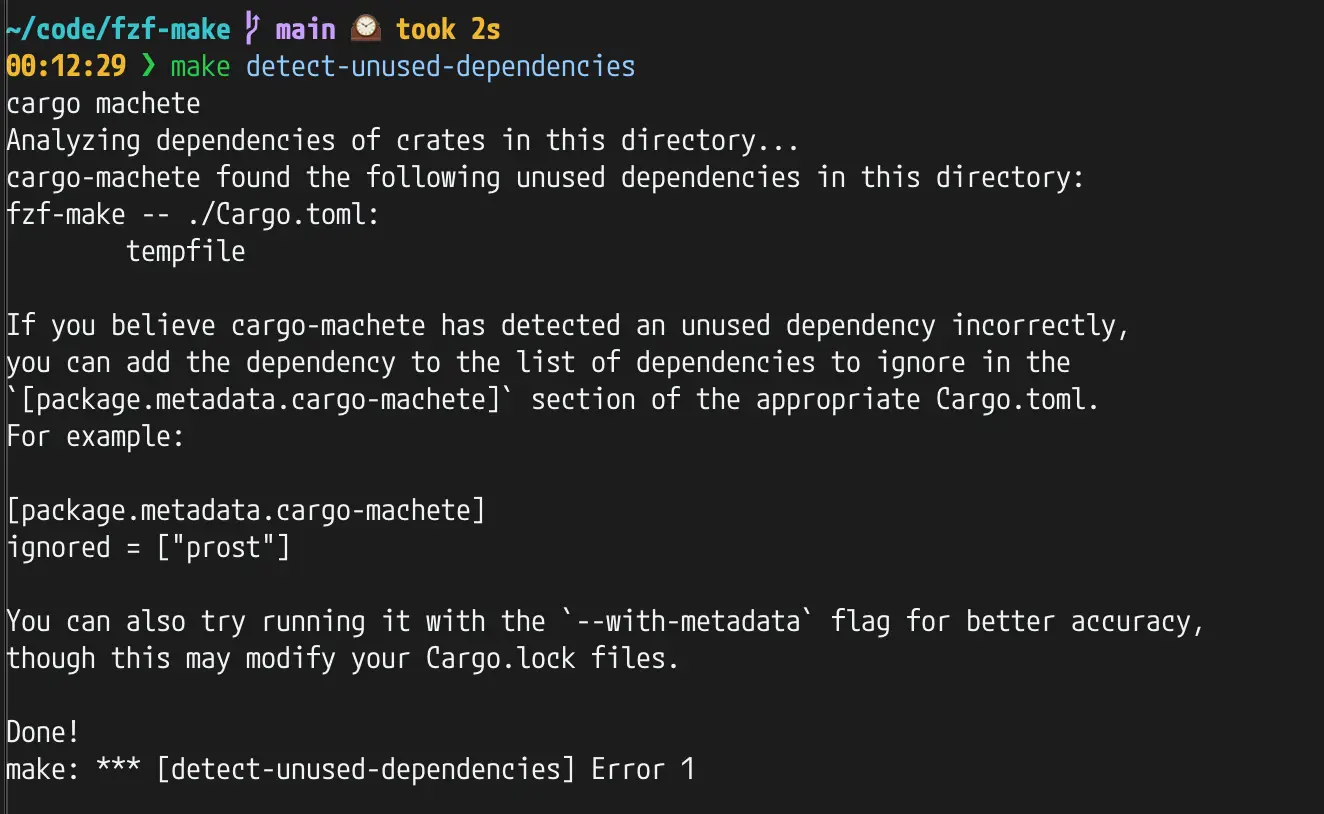
Task: Click the "For example:" line
Action: point(95,436)
